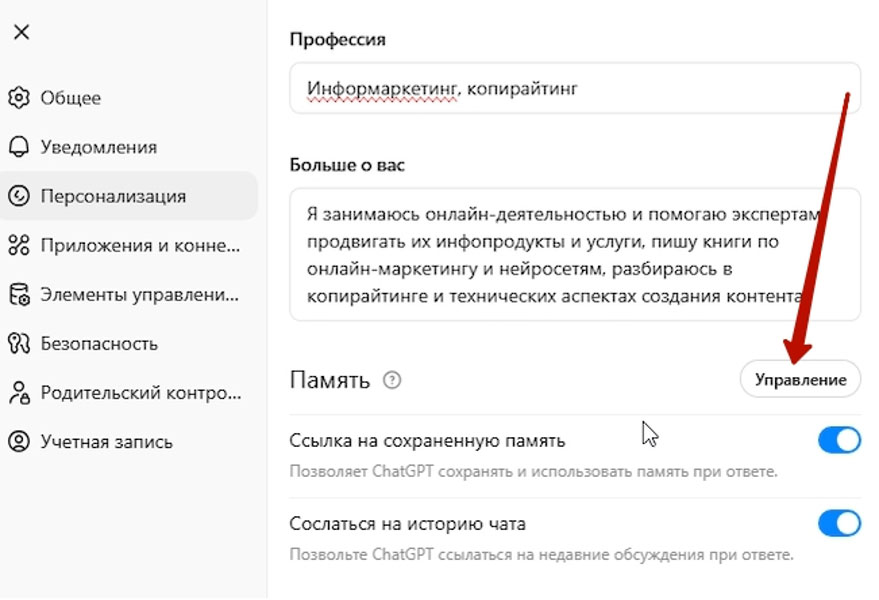Turn off the Сослаться на историю чата switch
The image size is (879, 600).
click(838, 523)
